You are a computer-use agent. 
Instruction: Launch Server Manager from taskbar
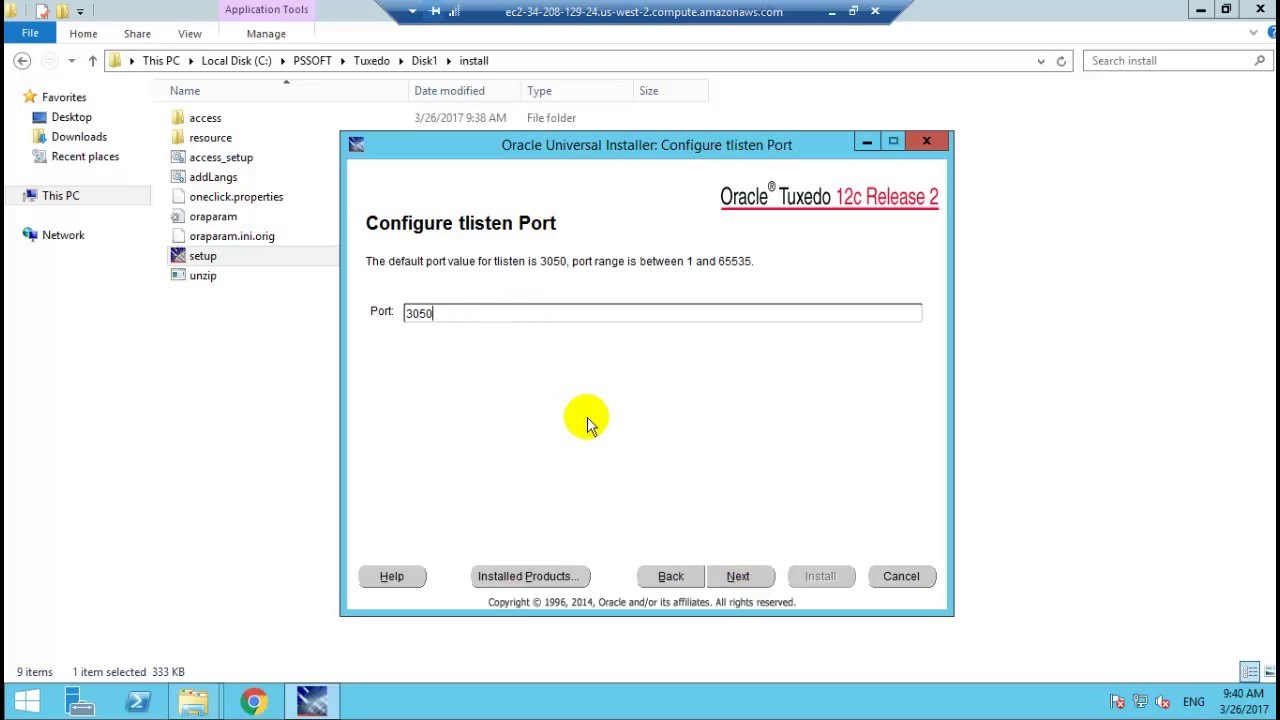tap(80, 702)
